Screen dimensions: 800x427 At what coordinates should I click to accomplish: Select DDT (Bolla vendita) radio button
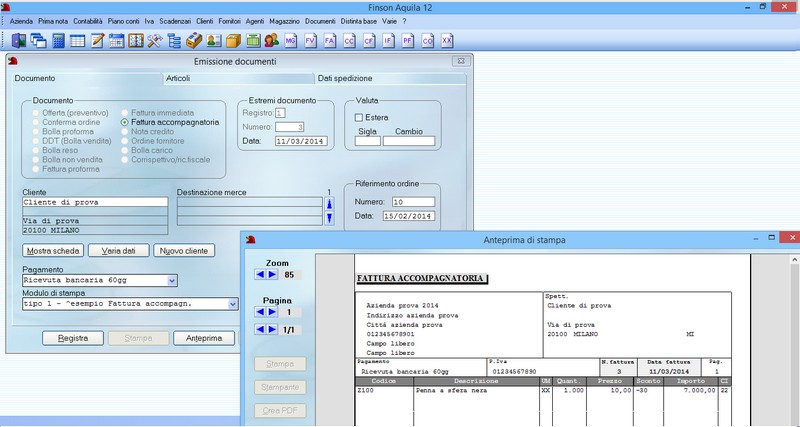coord(36,141)
